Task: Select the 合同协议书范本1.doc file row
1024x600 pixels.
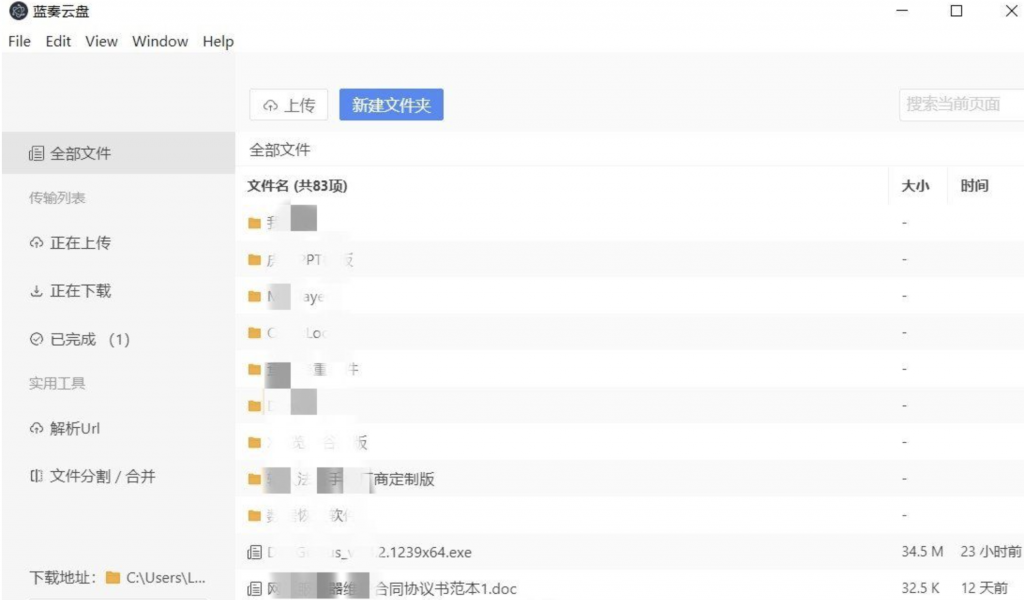Action: (x=445, y=588)
